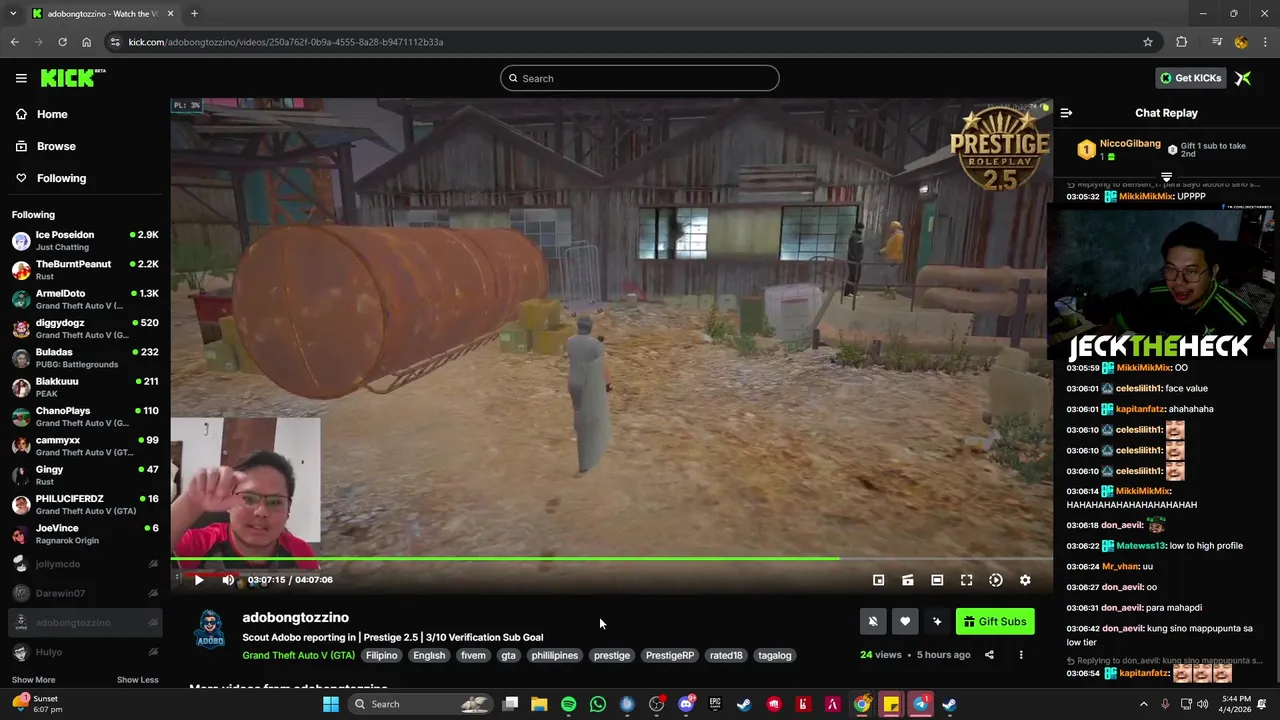The width and height of the screenshot is (1280, 720).
Task: Open PHILUCIFERDZ channel
Action: [85, 505]
